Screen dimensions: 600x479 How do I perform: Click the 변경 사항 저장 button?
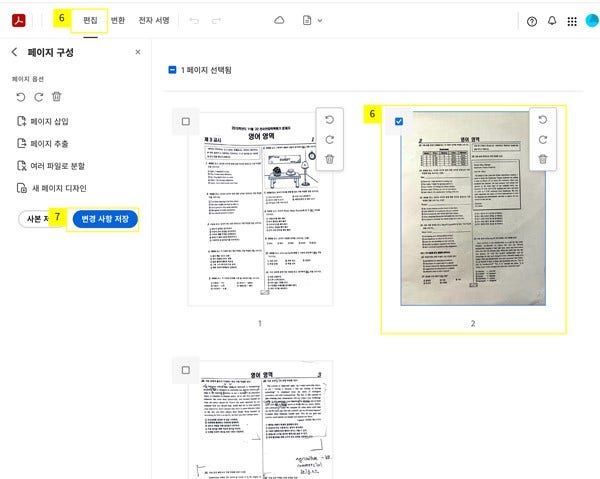click(x=105, y=219)
